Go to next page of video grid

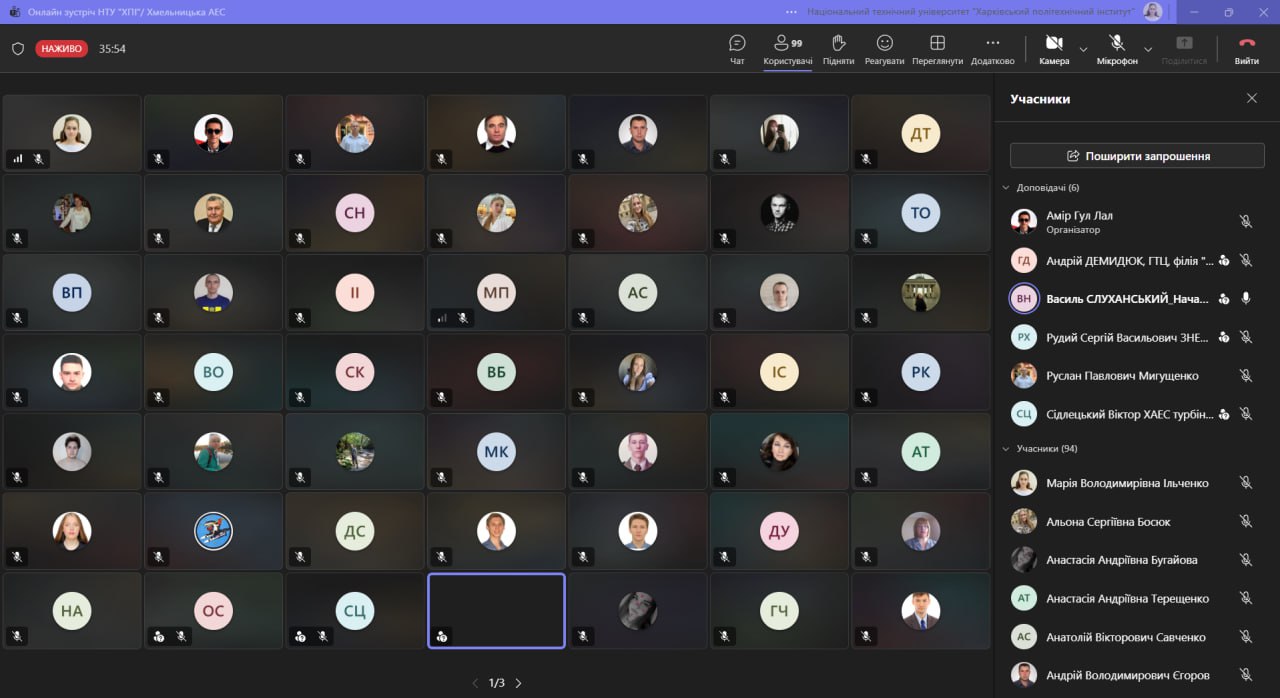pyautogui.click(x=518, y=683)
